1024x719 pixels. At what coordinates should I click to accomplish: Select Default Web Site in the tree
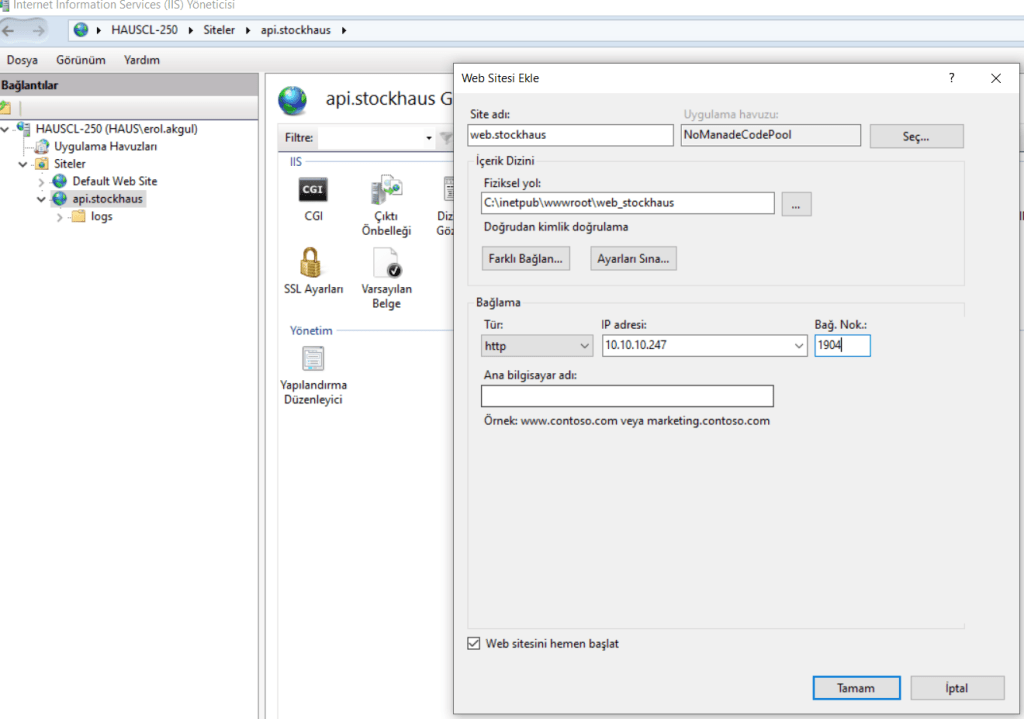(114, 181)
